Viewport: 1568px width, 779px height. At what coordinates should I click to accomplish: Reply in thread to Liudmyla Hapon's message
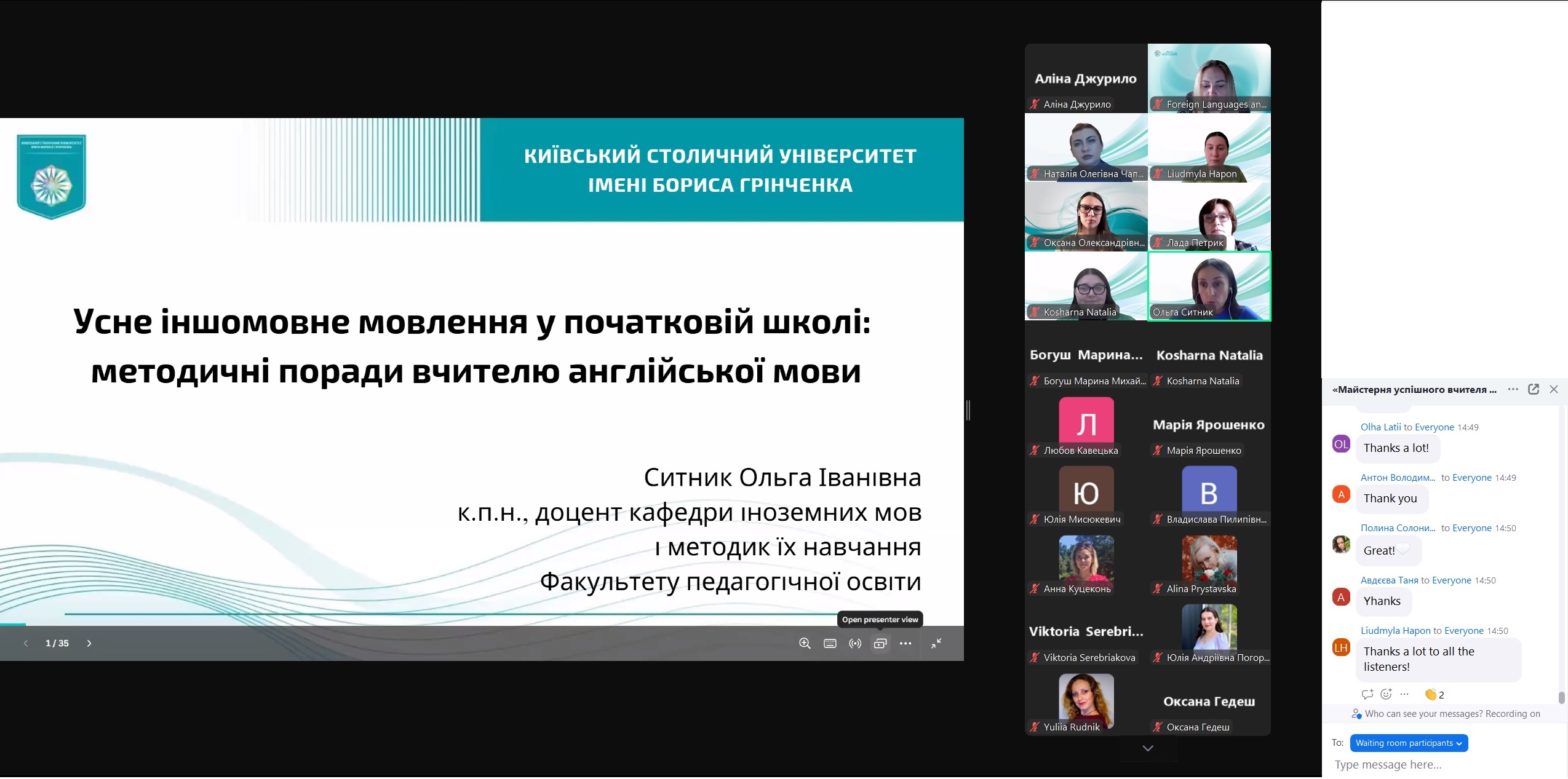[1367, 694]
